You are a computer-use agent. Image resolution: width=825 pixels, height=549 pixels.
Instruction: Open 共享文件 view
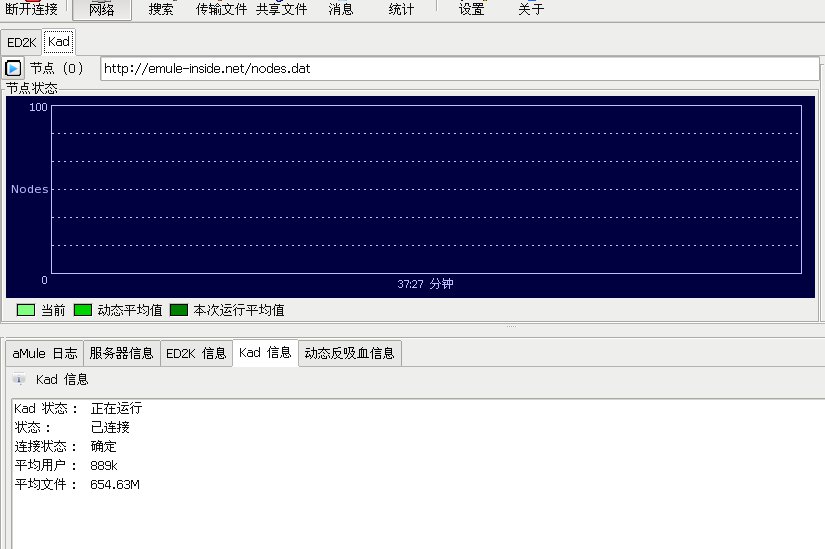281,9
